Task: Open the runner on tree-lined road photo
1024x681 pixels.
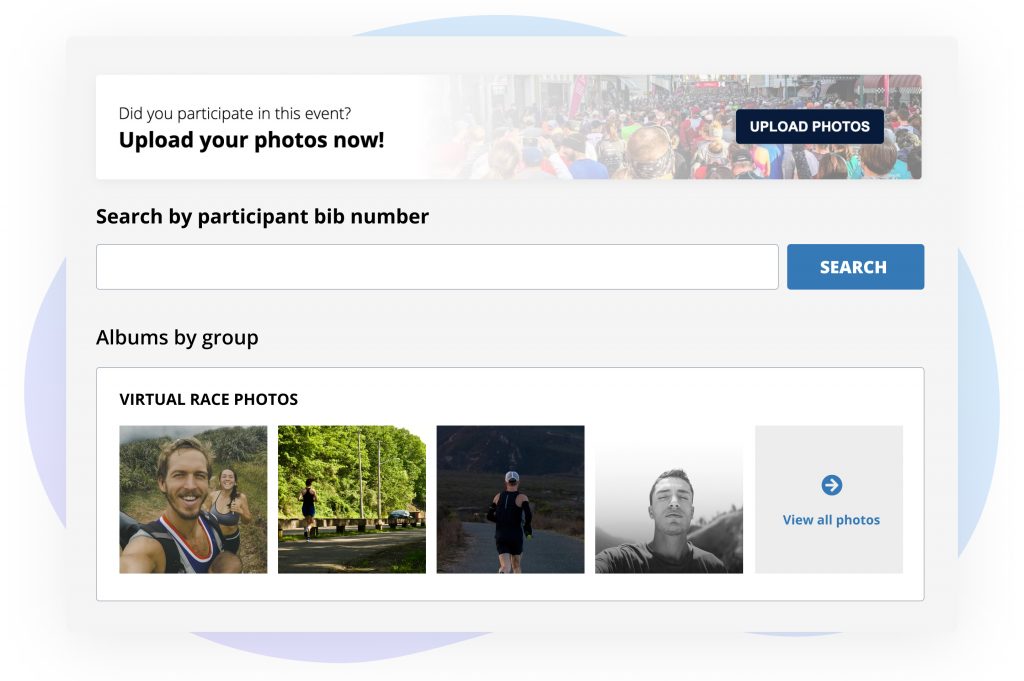Action: coord(352,499)
